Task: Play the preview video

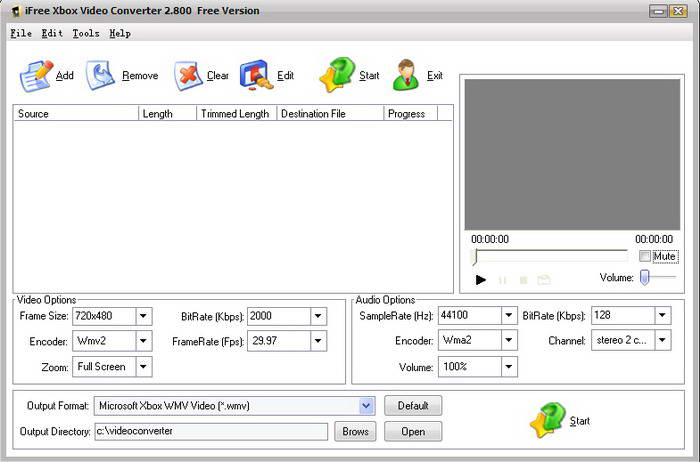Action: tap(481, 280)
